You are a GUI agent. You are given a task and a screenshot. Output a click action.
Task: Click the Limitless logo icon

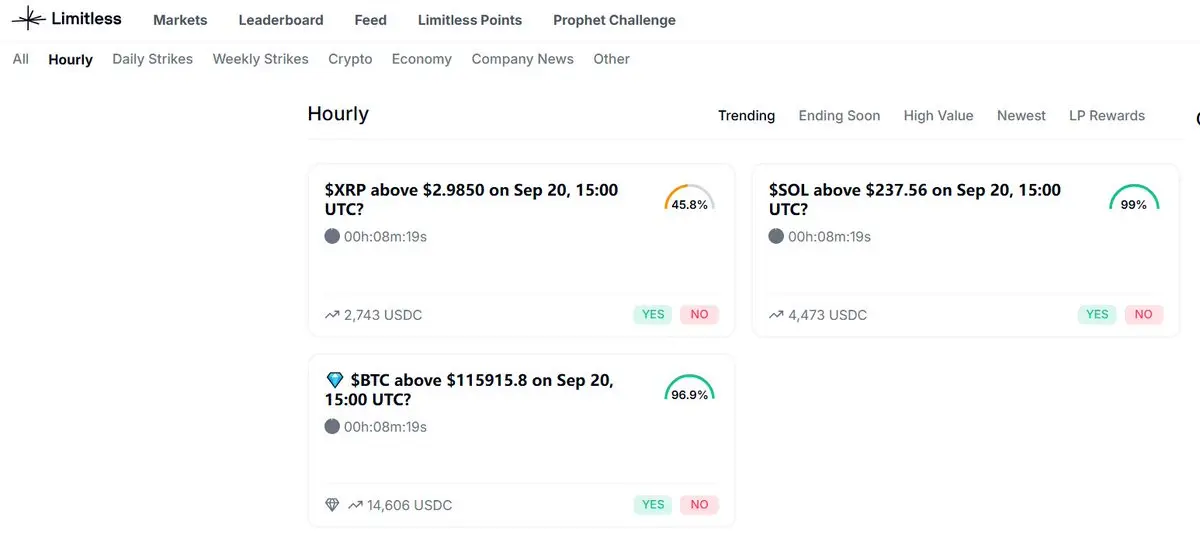(28, 19)
